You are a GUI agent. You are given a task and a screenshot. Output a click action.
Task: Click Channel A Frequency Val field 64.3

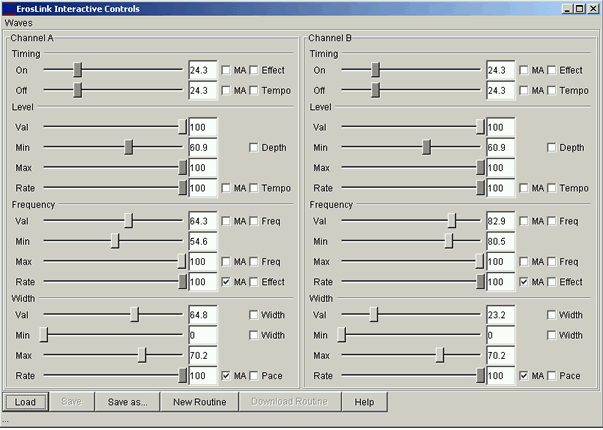pyautogui.click(x=203, y=221)
